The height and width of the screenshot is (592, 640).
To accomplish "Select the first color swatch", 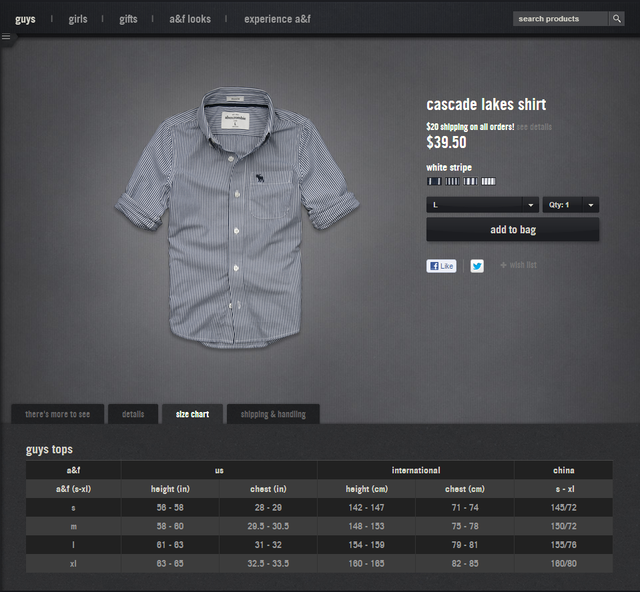I will 435,181.
